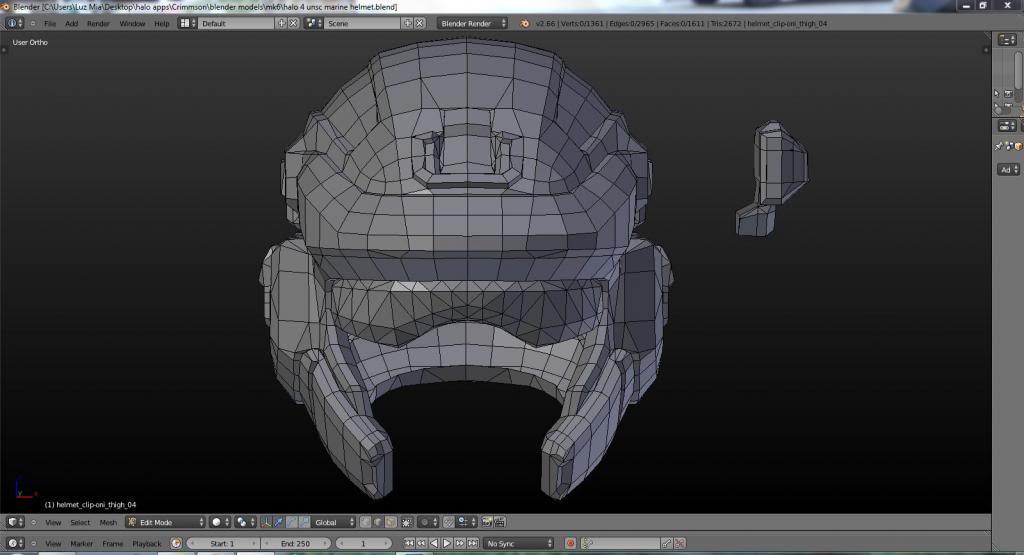Viewport: 1024px width, 555px height.
Task: Open proportional editing selector
Action: (x=428, y=522)
